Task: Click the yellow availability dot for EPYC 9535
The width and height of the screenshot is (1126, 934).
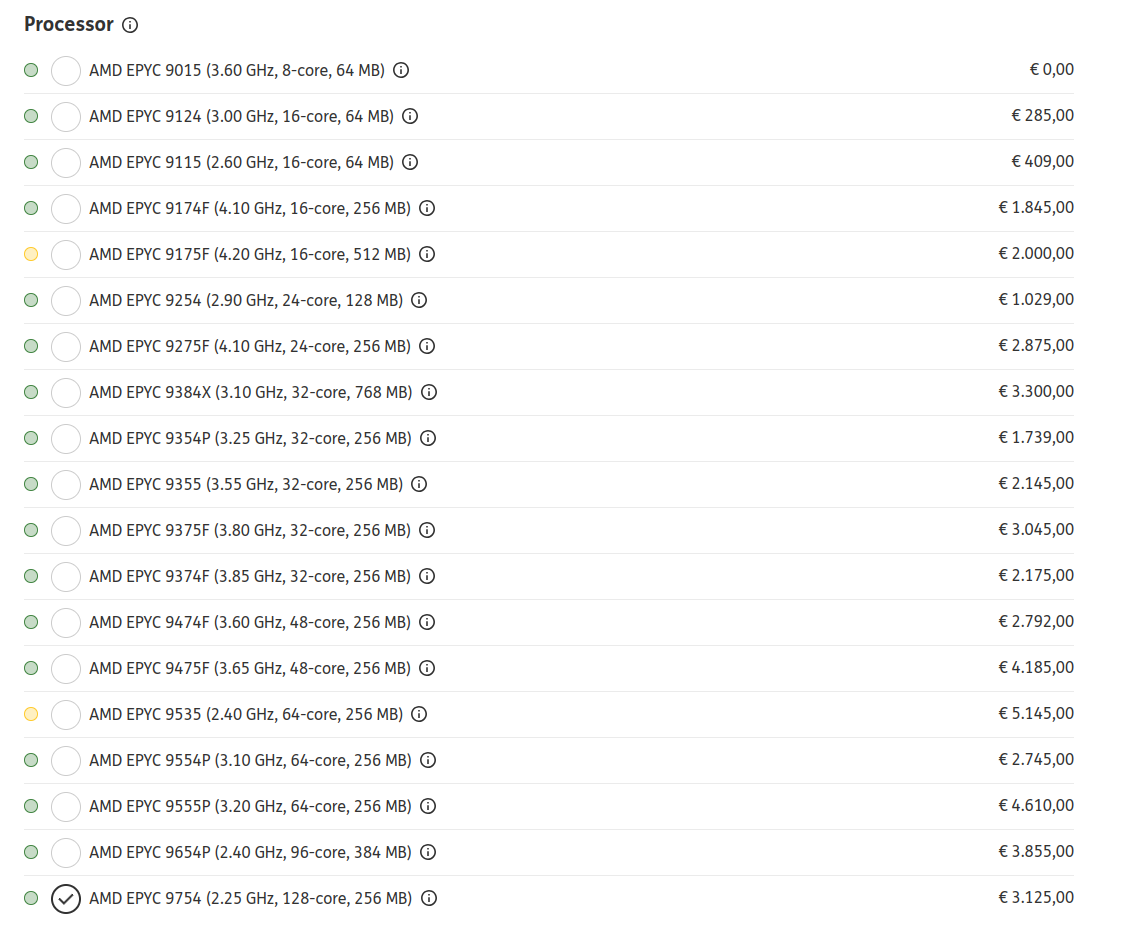Action: [31, 714]
